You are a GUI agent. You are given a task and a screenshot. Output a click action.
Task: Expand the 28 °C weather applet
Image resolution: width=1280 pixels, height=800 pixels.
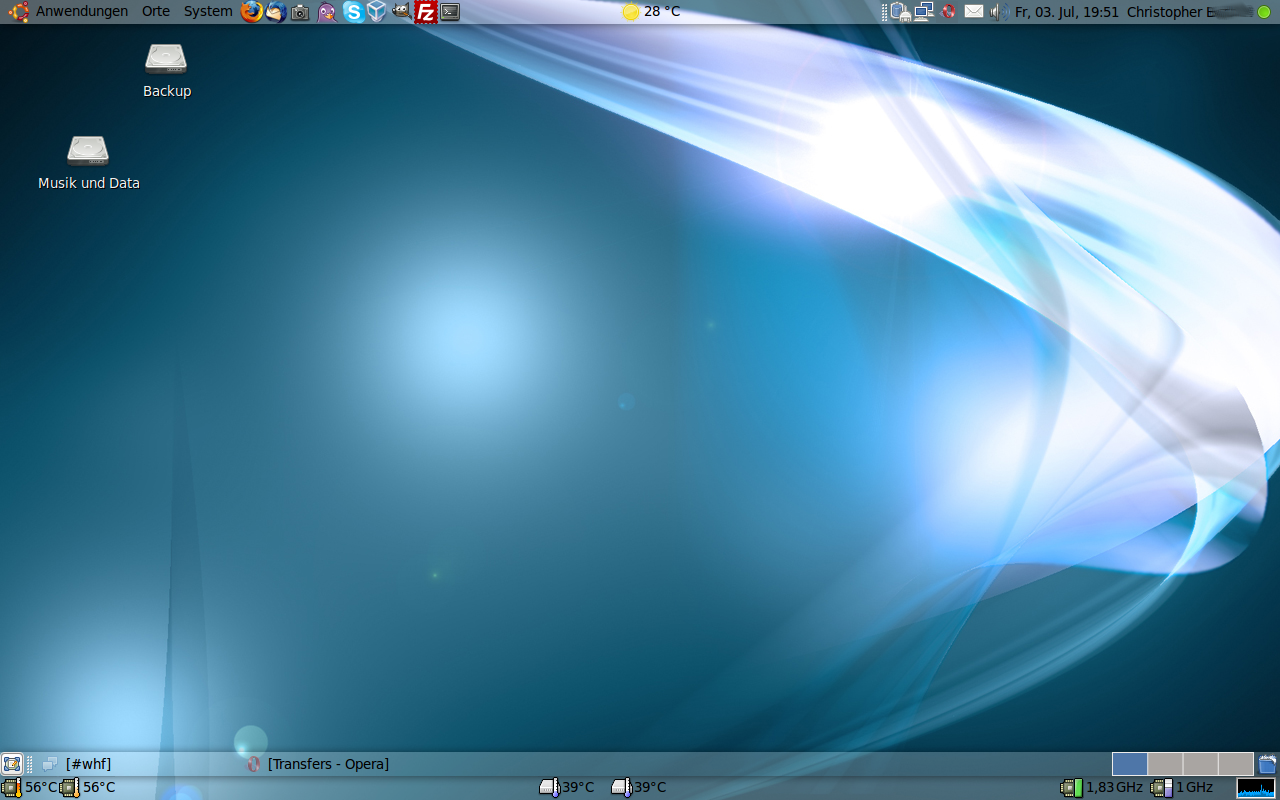point(651,12)
